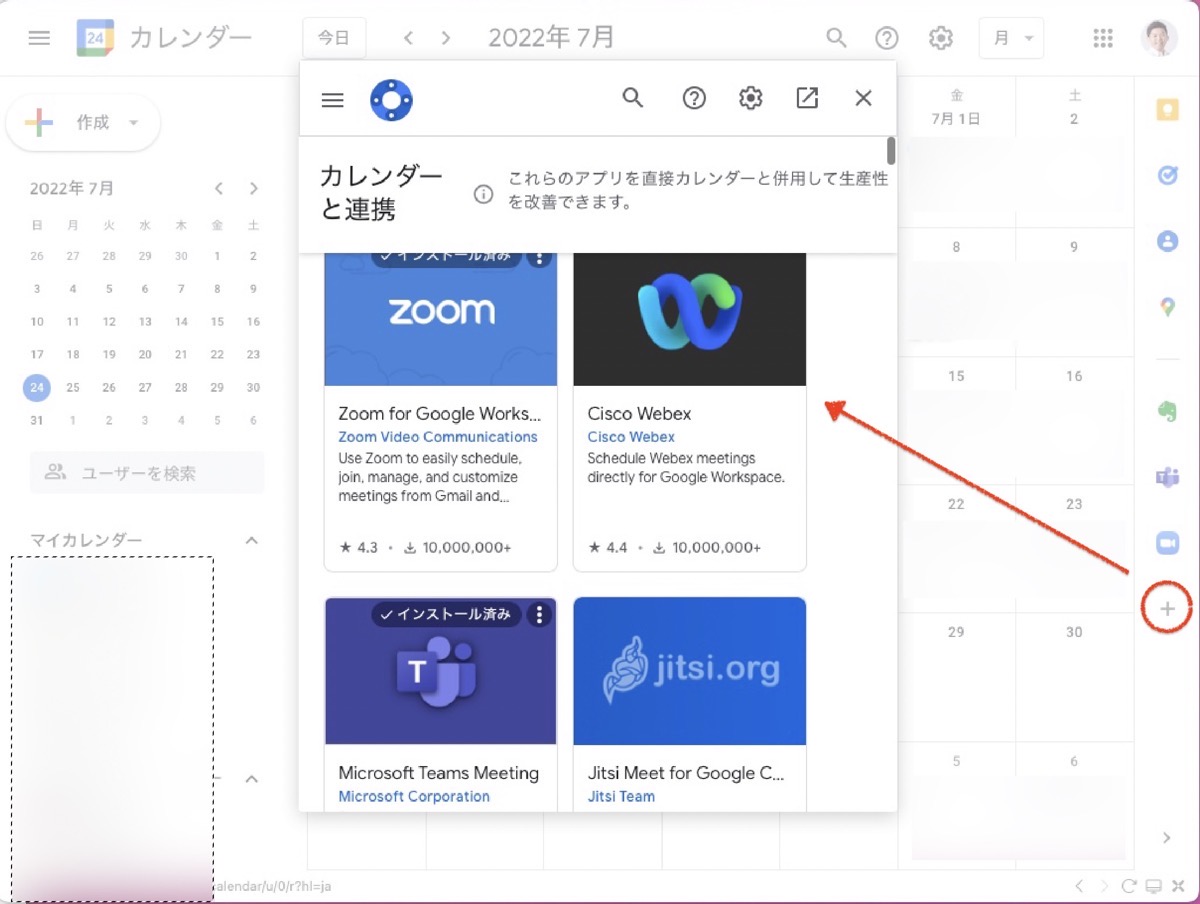Open the 月 view dropdown
This screenshot has height=904, width=1200.
(x=1011, y=38)
